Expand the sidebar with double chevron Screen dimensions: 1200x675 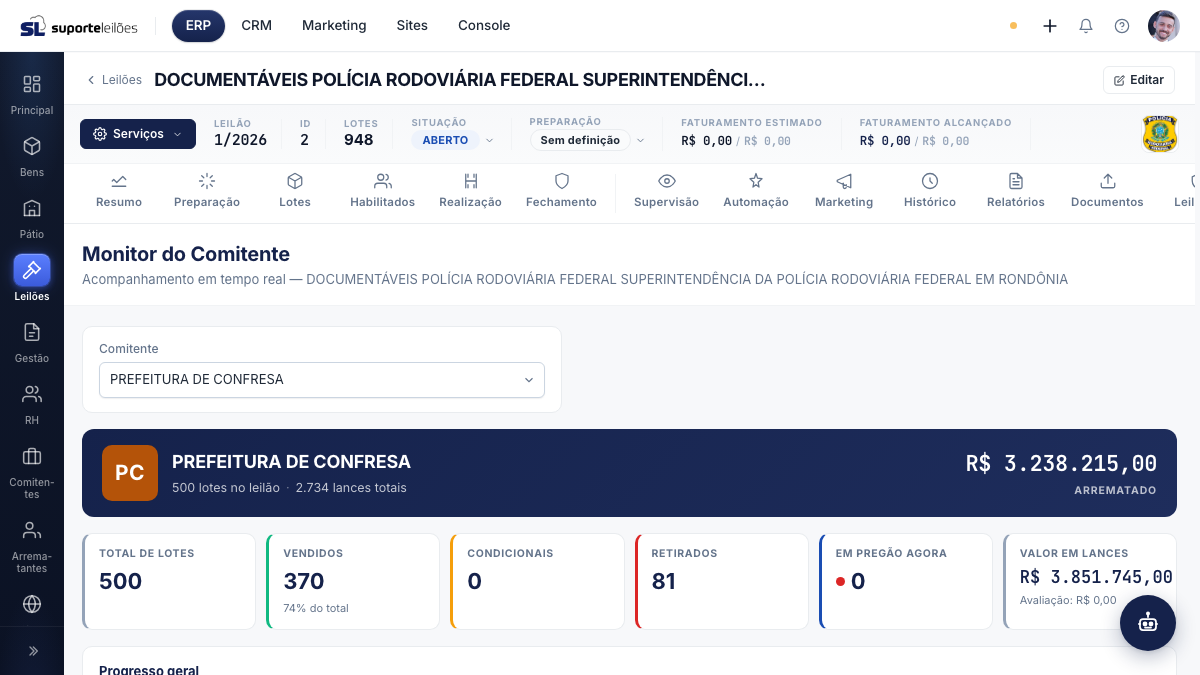tap(32, 651)
